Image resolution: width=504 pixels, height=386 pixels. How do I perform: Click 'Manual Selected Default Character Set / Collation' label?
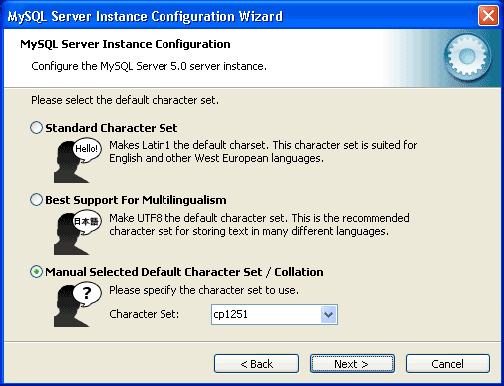184,272
